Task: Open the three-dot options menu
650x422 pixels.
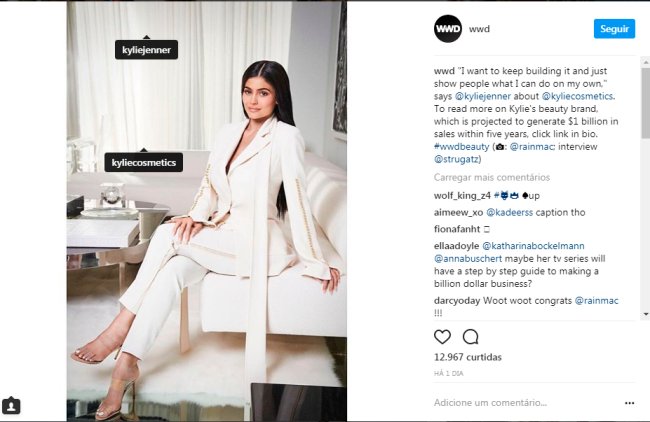Action: click(629, 403)
